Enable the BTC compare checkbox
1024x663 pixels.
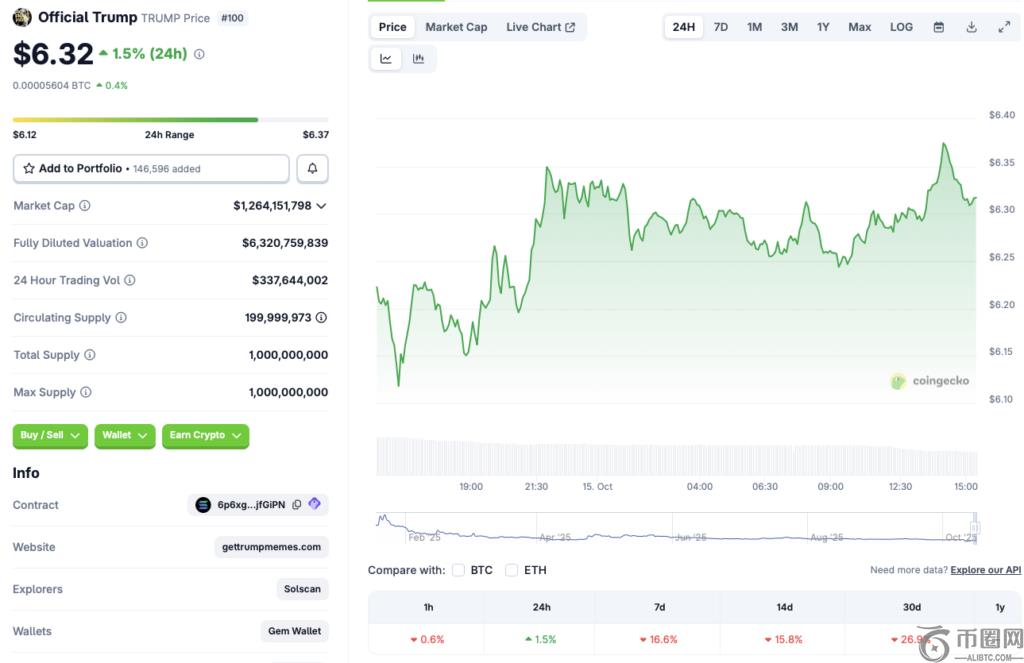coord(458,570)
